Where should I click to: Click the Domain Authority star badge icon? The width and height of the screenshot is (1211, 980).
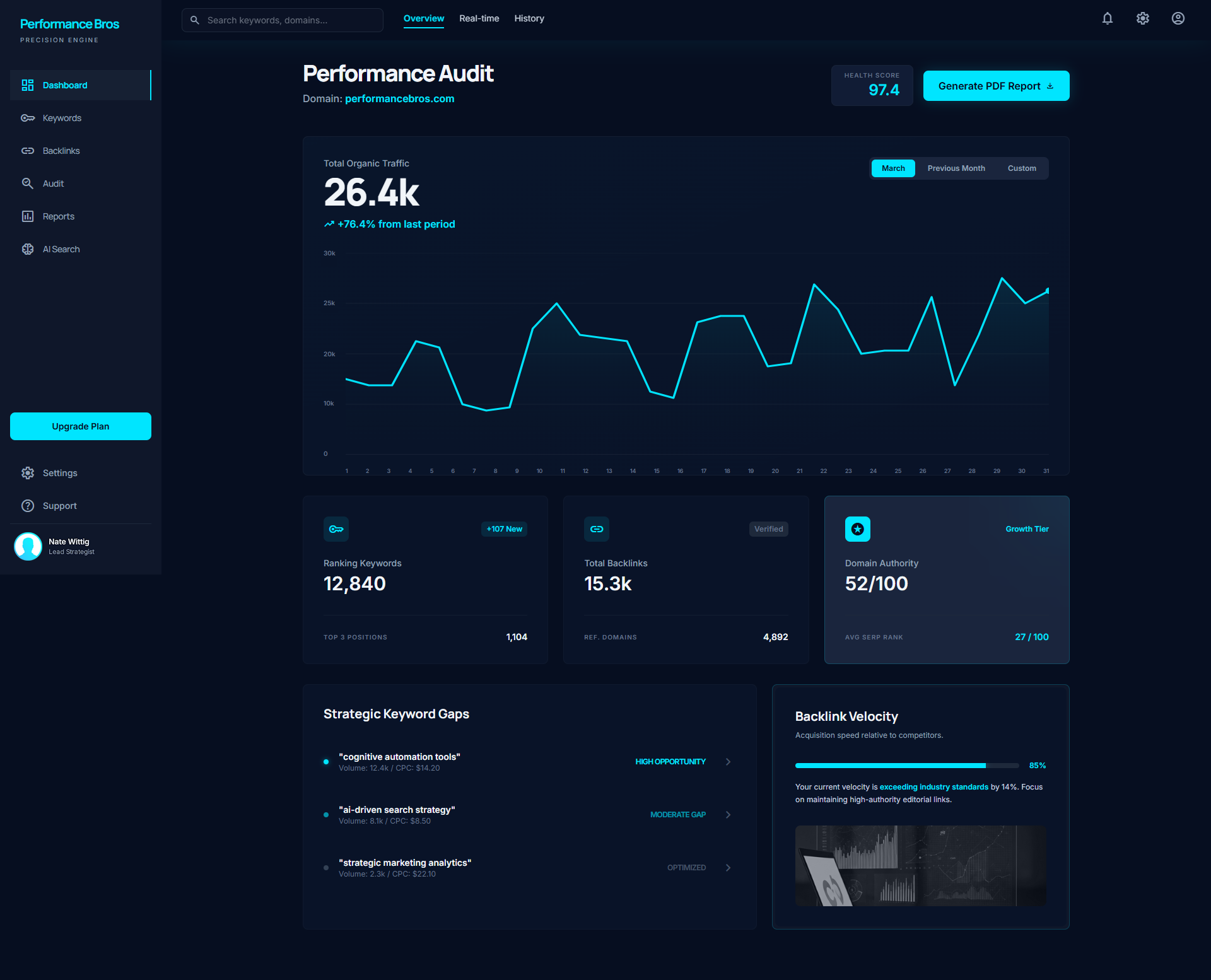[858, 529]
